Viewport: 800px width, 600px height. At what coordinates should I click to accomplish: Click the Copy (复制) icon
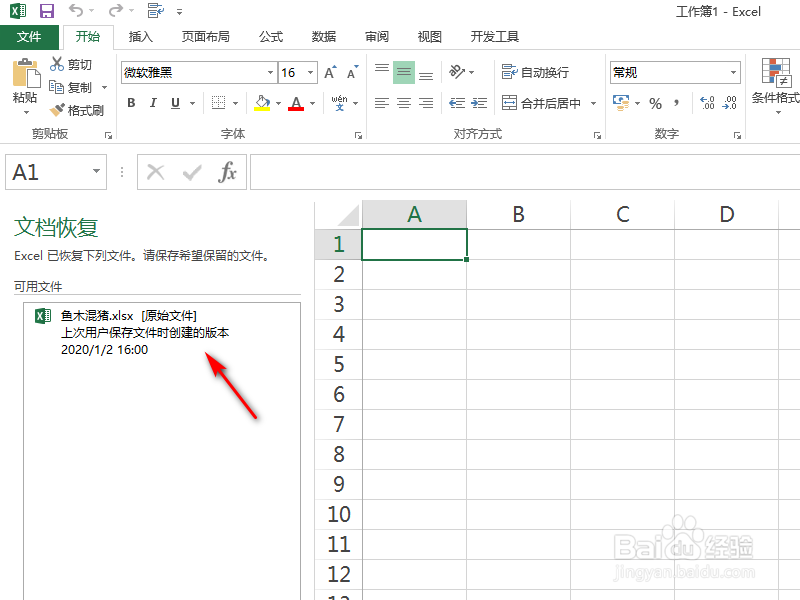click(58, 87)
